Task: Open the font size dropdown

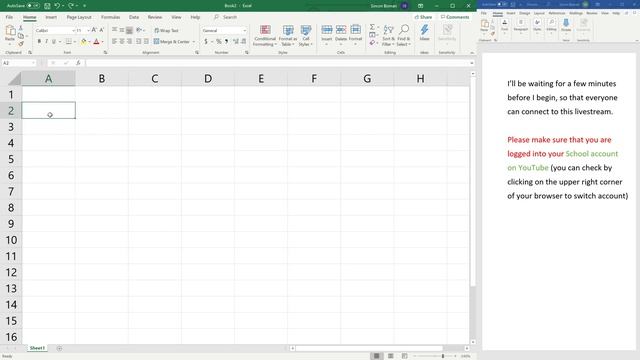Action: (x=88, y=31)
